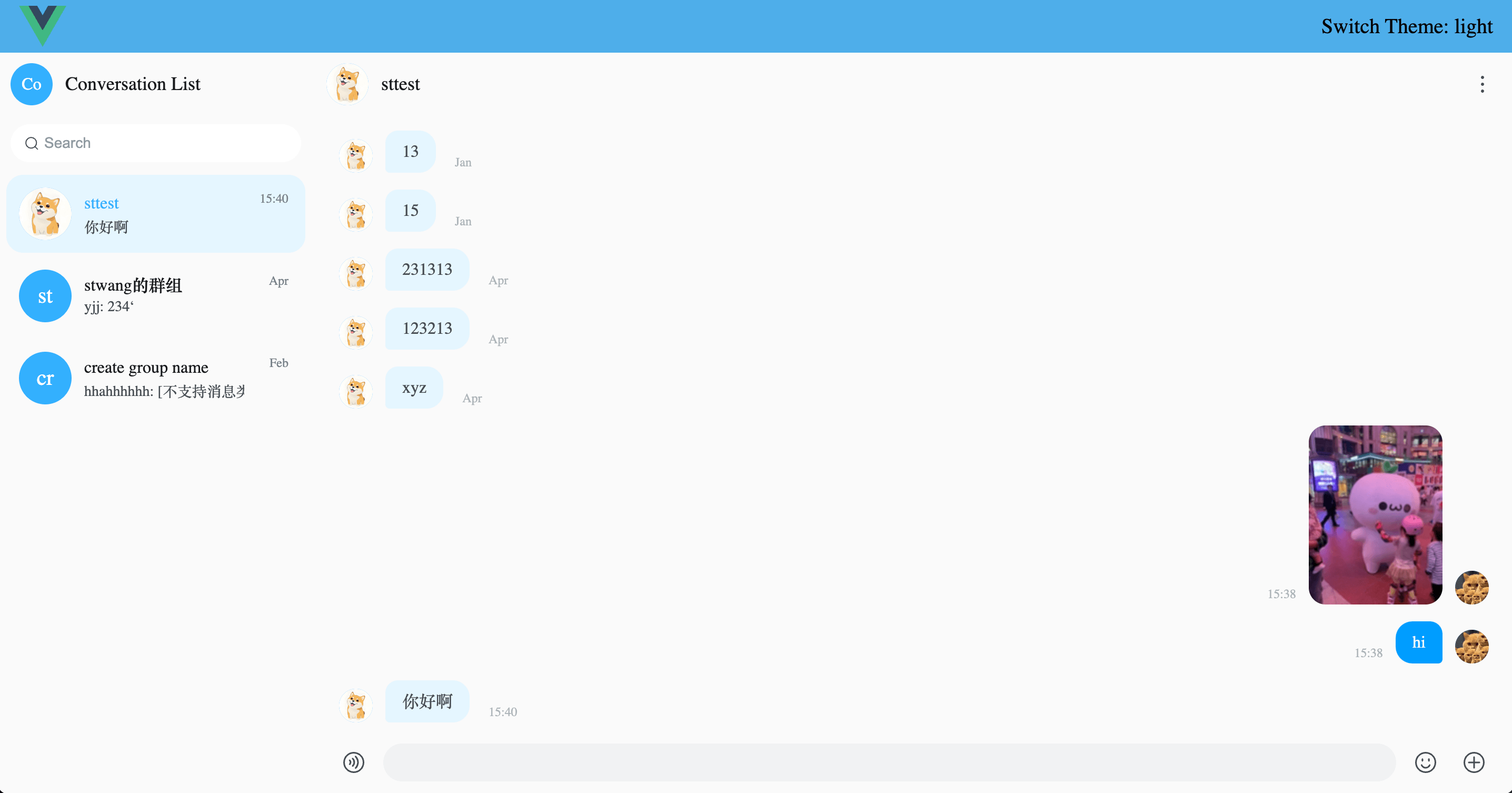Click the plus attachment icon

click(x=1473, y=762)
